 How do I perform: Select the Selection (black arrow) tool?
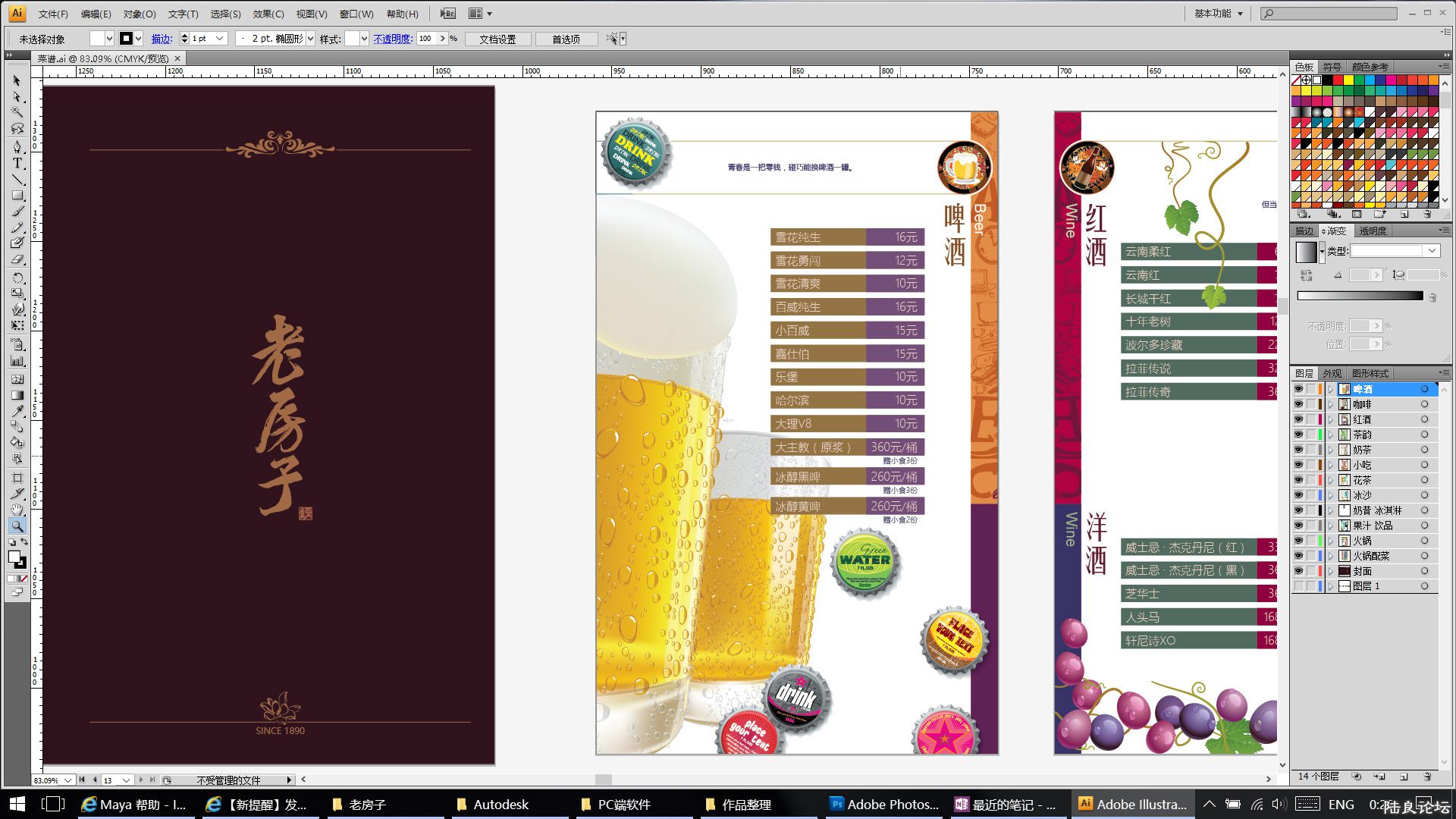17,80
